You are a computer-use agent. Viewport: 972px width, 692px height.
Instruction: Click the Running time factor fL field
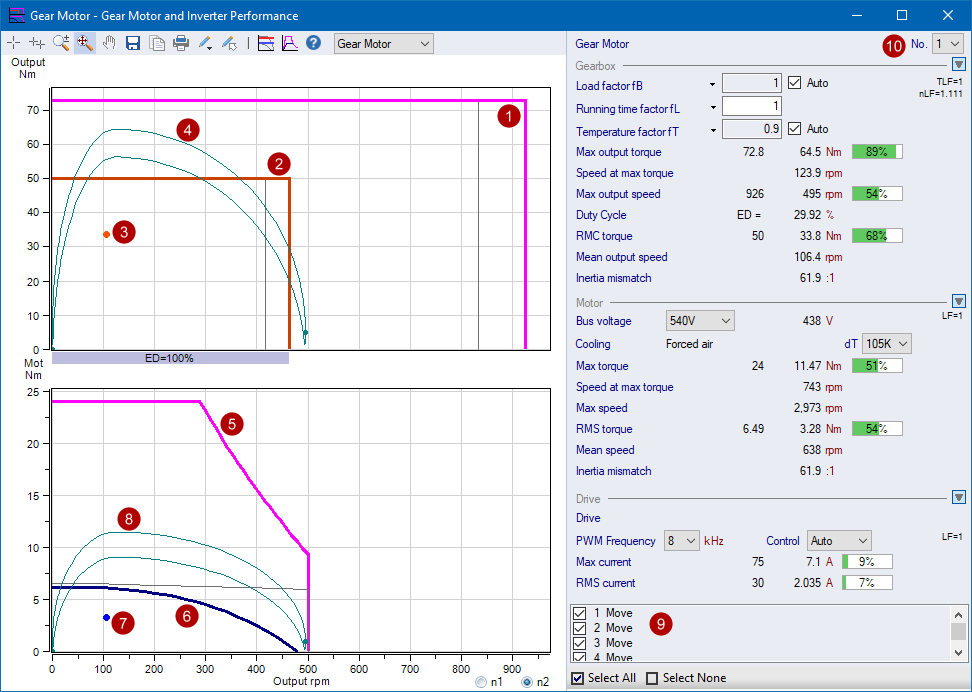[751, 106]
